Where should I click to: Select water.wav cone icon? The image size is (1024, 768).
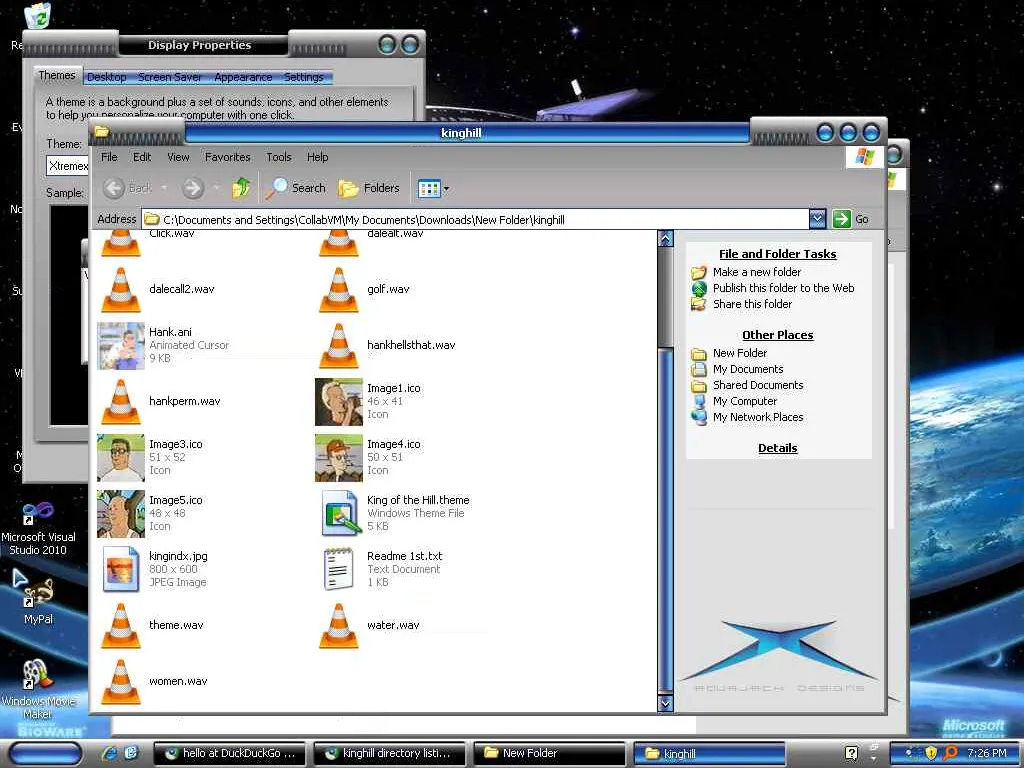338,626
